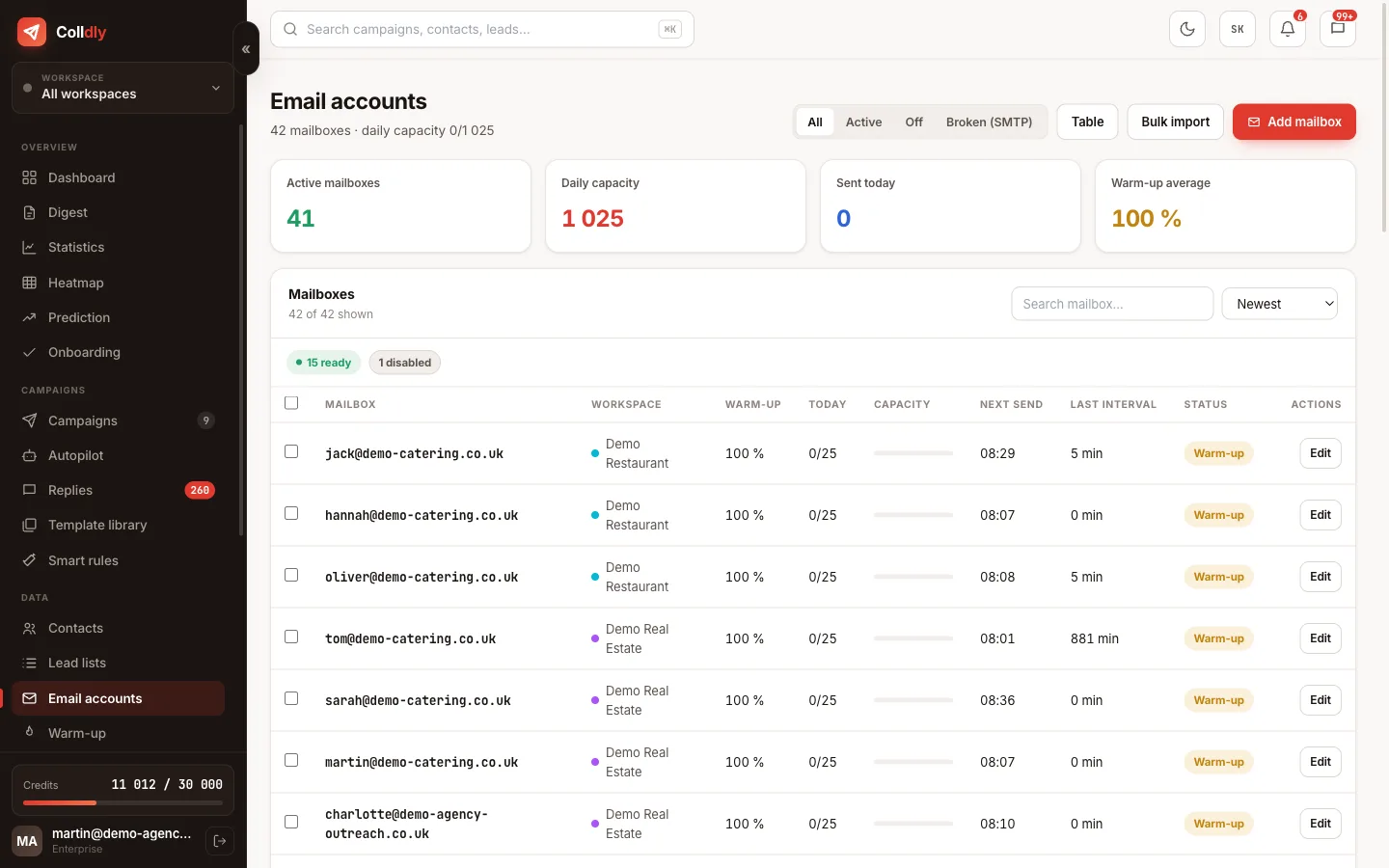Check the jack@demo-catering.co.uk mailbox row
Viewport: 1389px width, 868px height.
pos(291,451)
